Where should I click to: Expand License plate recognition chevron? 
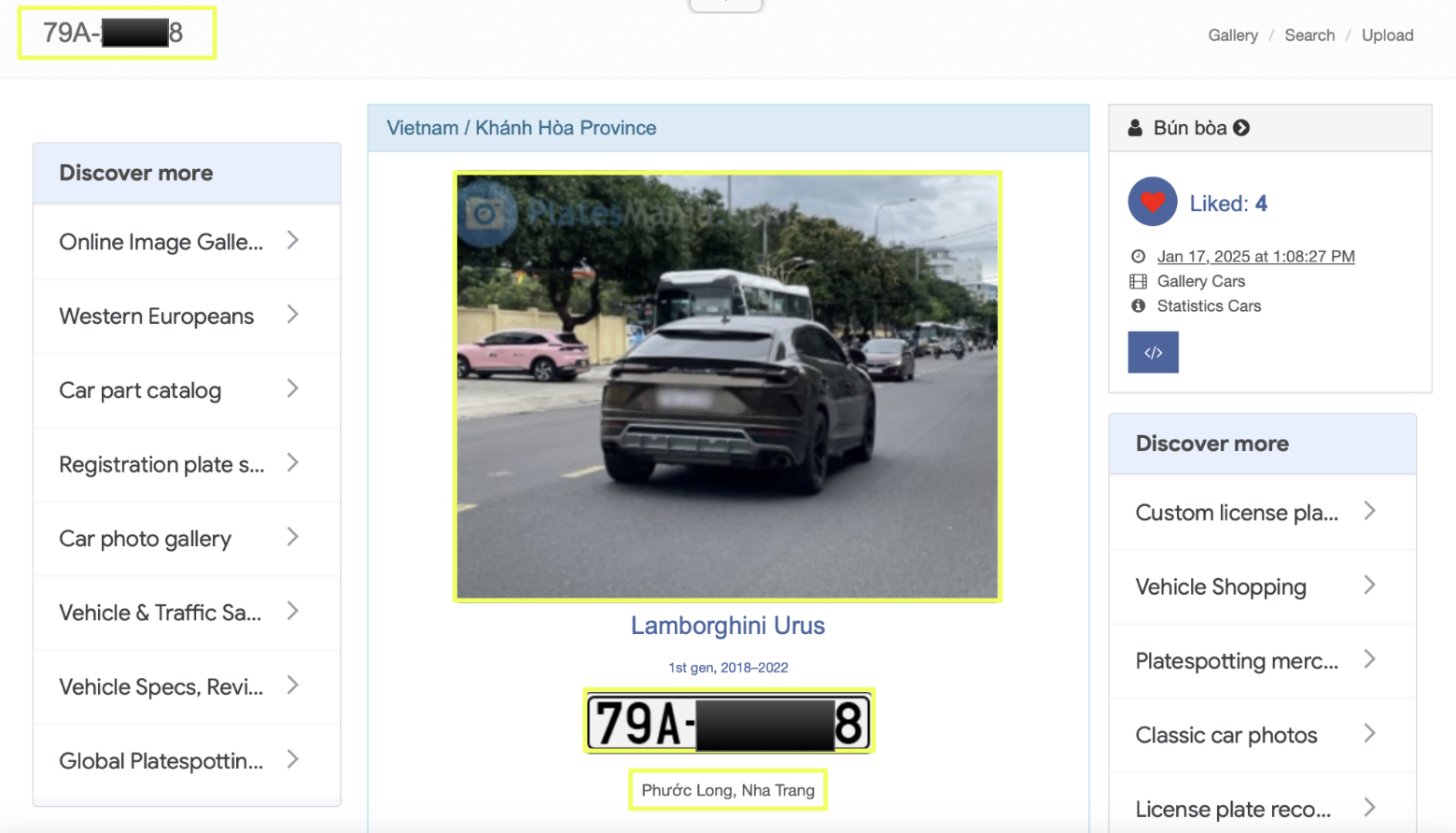(1369, 808)
